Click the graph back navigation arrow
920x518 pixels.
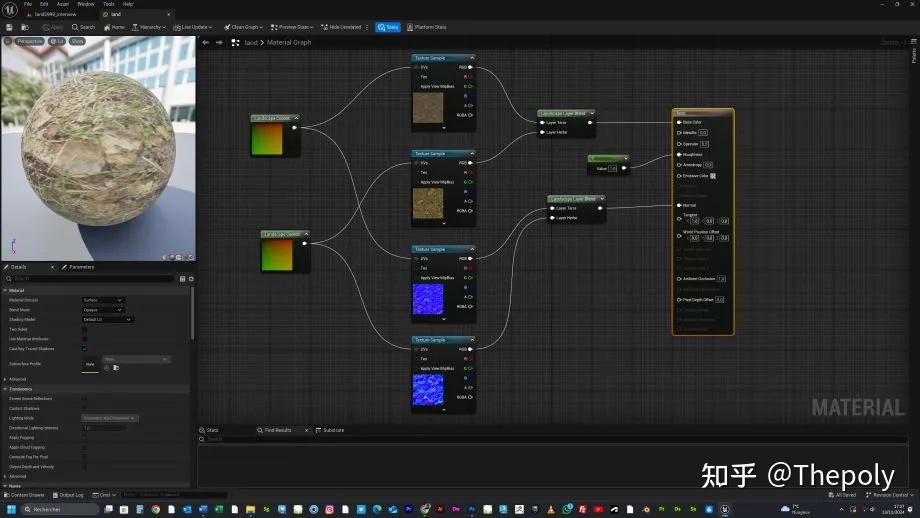205,43
